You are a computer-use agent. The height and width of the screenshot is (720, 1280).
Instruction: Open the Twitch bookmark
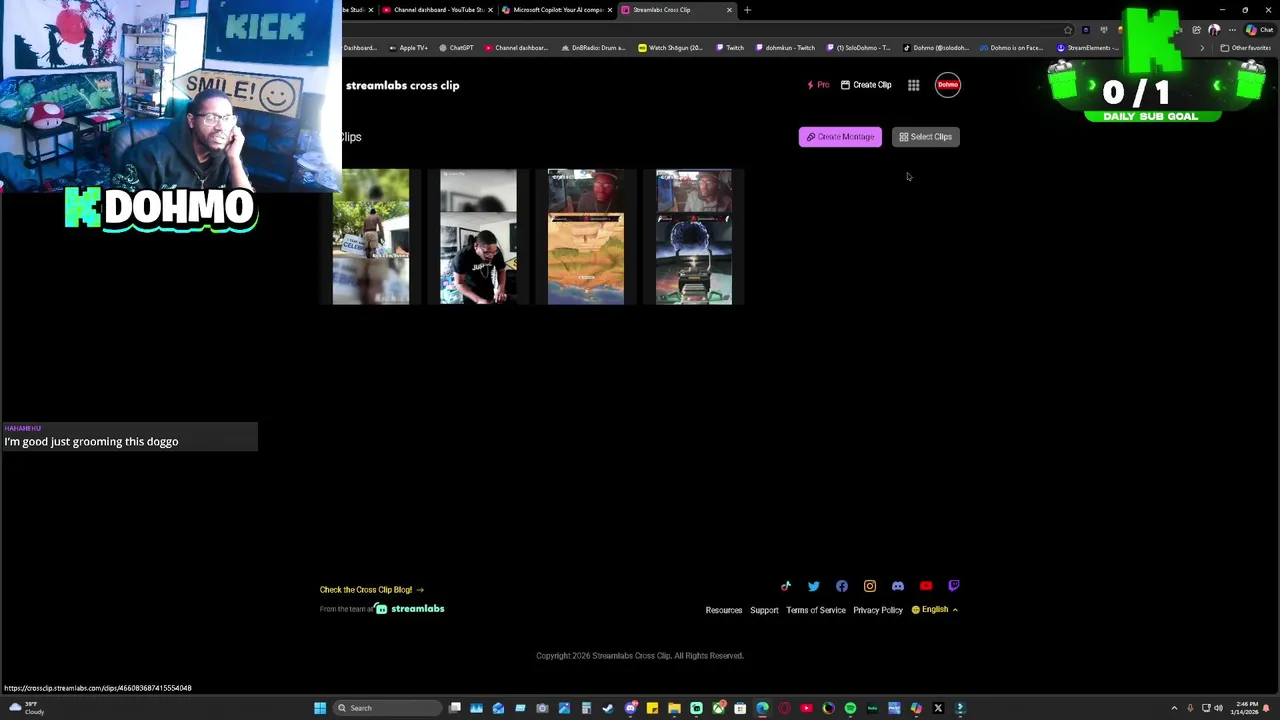click(x=730, y=48)
